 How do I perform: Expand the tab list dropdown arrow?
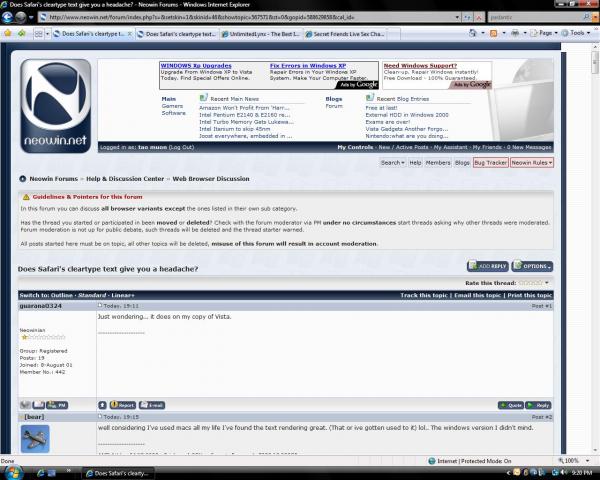click(x=47, y=34)
